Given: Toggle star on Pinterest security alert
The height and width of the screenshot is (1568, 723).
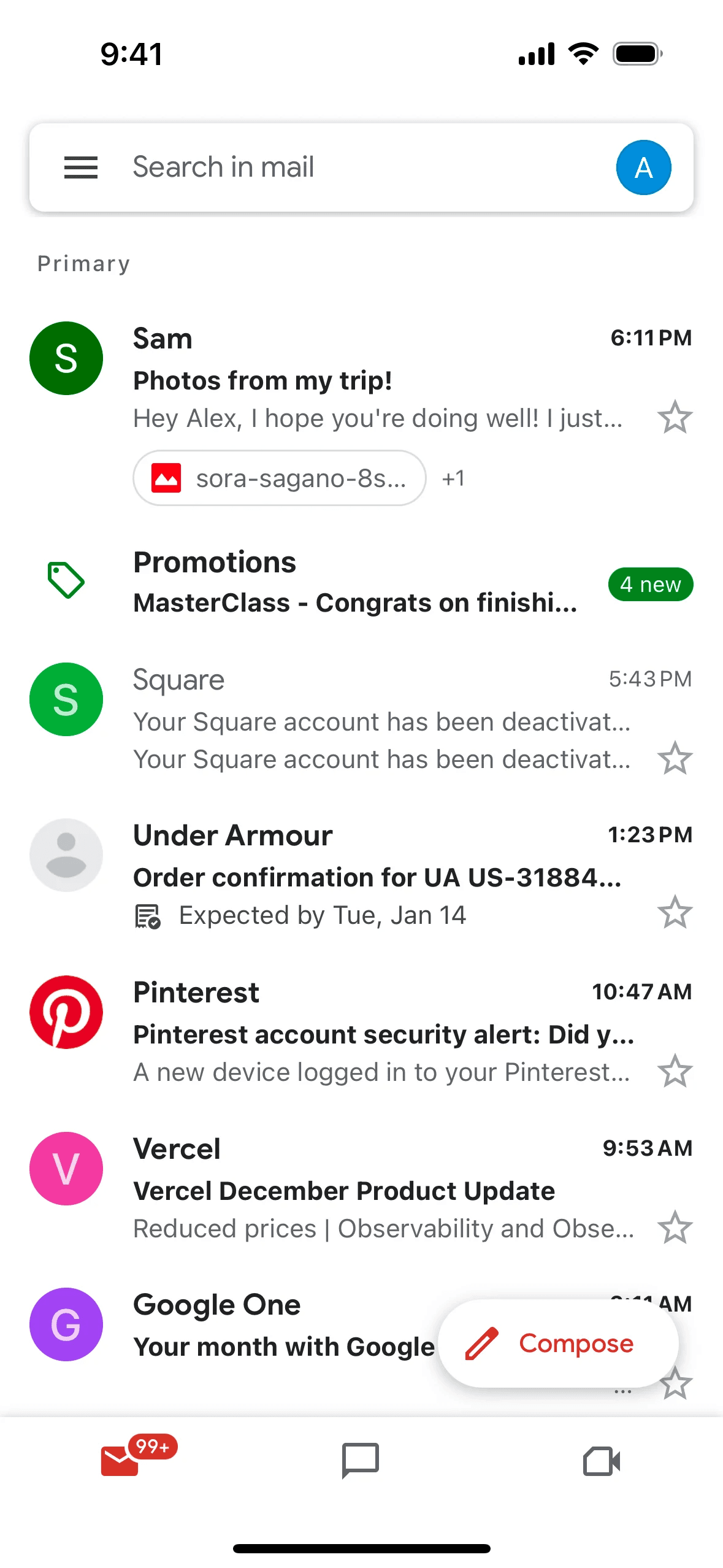Looking at the screenshot, I should 675,1072.
